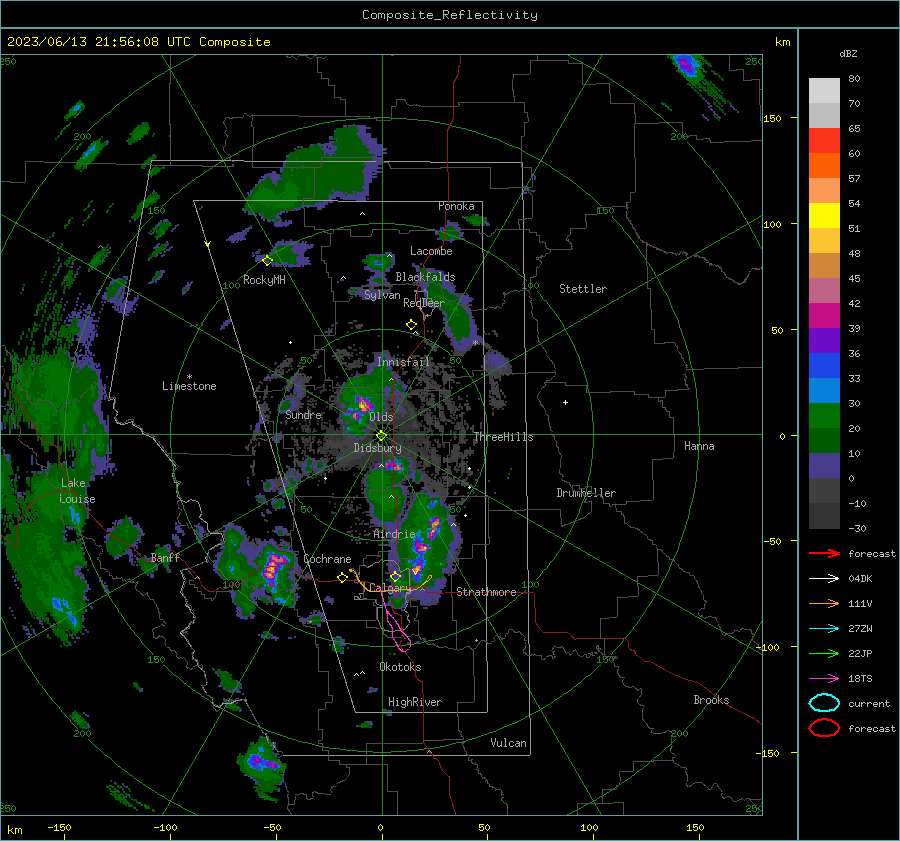Click the cyan 27ZW arrow legend icon

click(824, 629)
